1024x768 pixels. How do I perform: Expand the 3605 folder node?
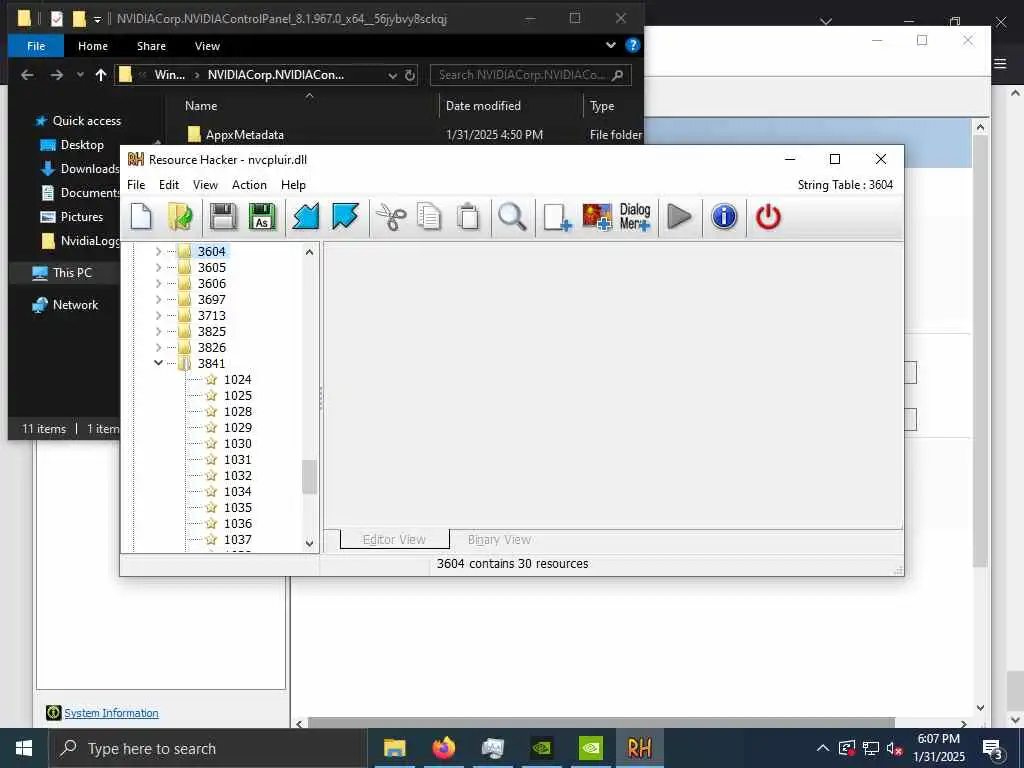pos(158,267)
